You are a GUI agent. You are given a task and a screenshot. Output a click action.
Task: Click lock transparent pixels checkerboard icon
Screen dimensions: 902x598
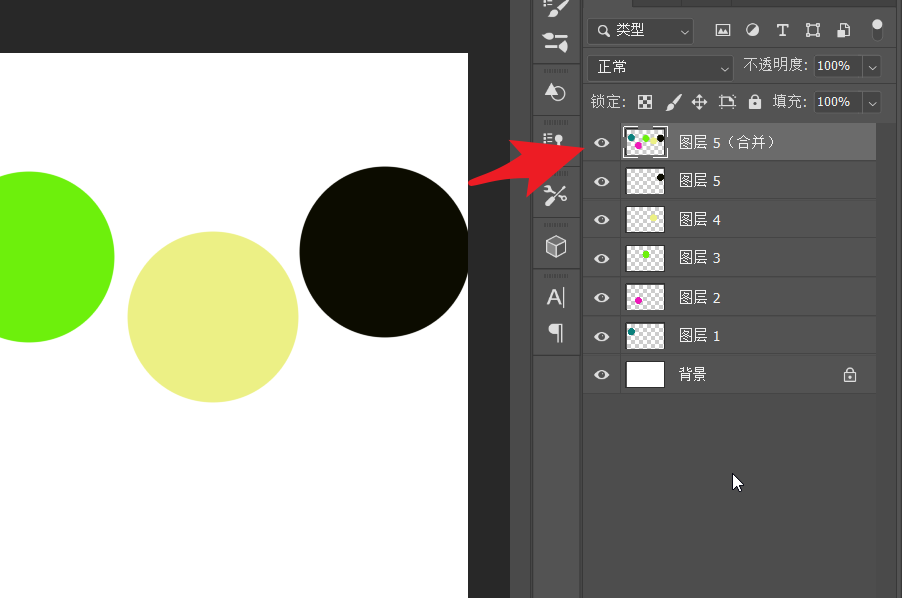646,102
